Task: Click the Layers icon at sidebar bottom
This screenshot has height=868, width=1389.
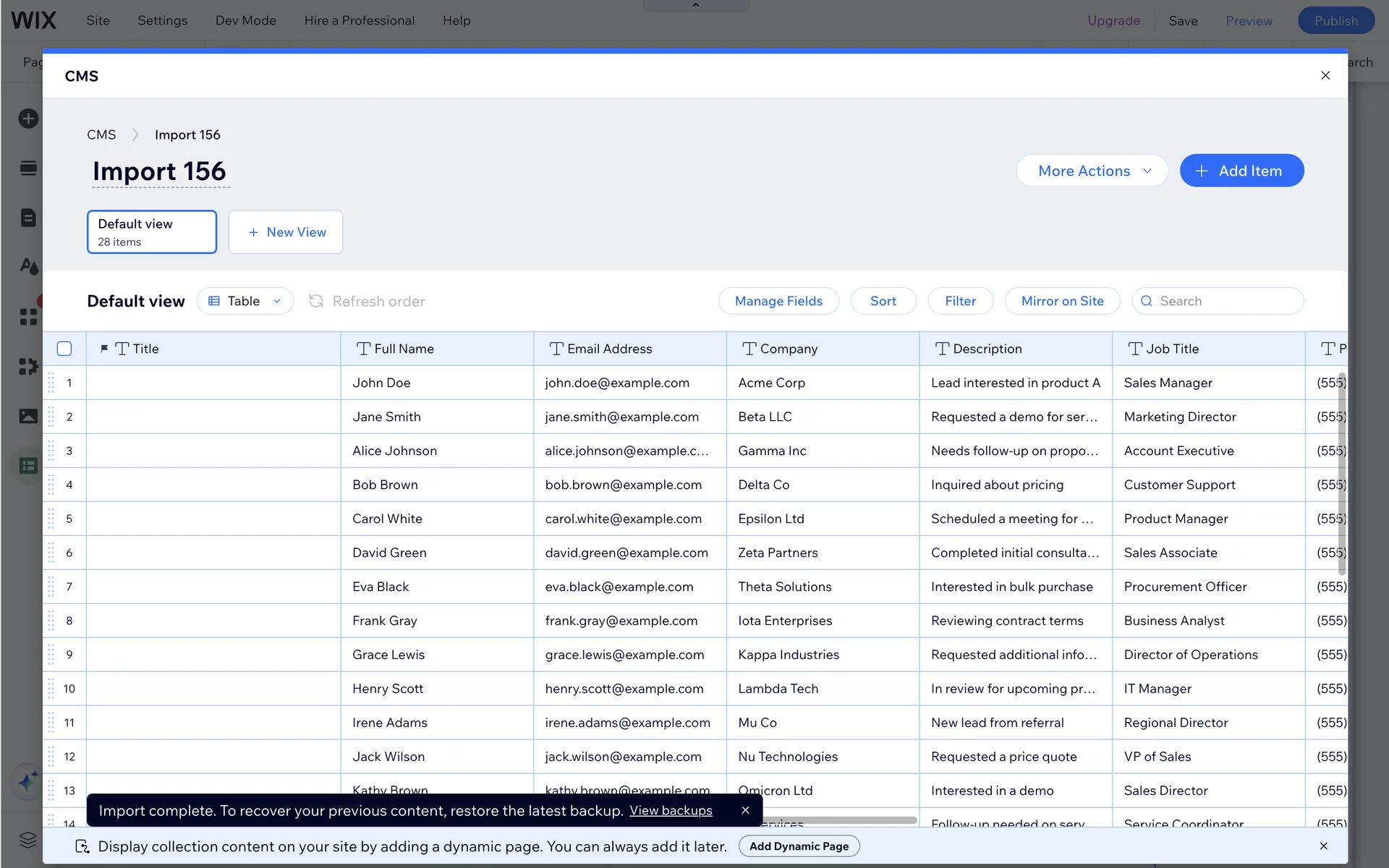Action: (28, 839)
